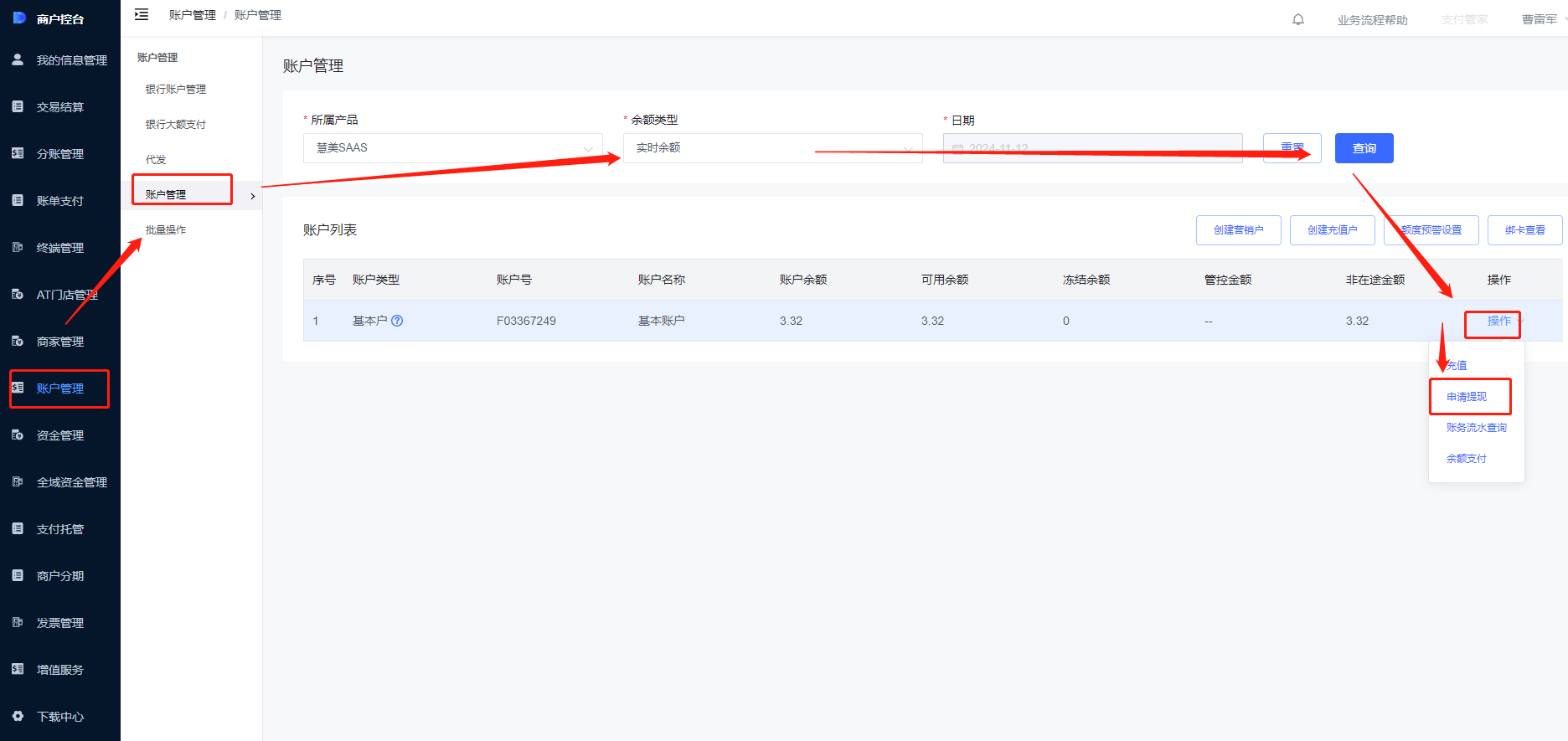1568x741 pixels.
Task: Click the 增值服务 sidebar icon
Action: click(18, 669)
